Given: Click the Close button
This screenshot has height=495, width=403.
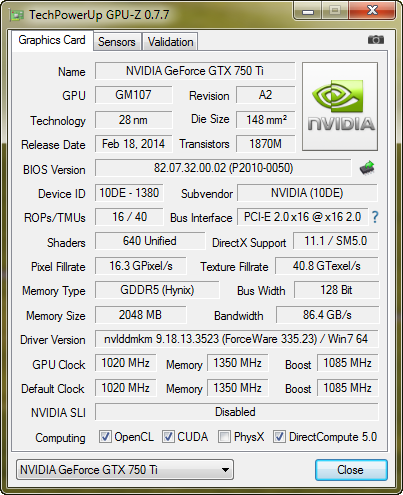Looking at the screenshot, I should (351, 470).
